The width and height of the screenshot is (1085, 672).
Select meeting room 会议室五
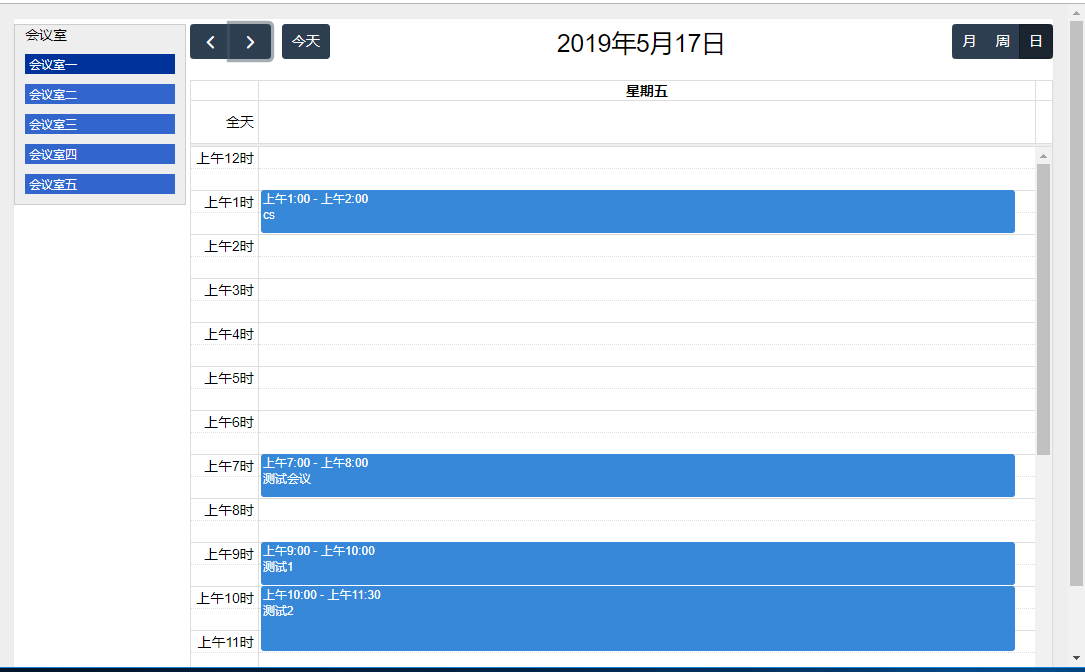click(x=99, y=183)
